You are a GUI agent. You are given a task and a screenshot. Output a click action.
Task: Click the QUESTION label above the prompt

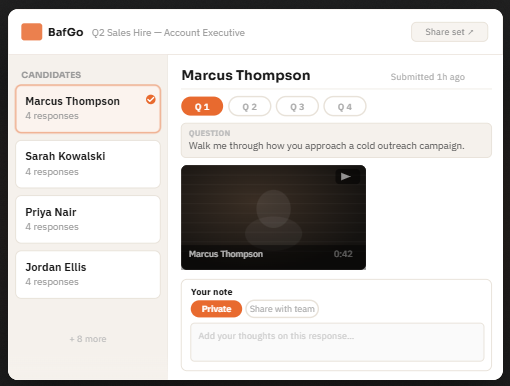[x=209, y=133]
